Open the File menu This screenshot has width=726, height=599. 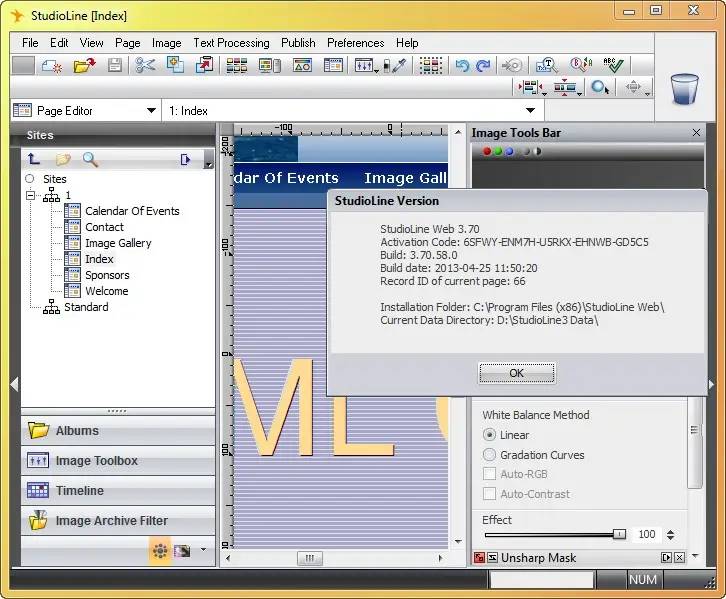30,43
